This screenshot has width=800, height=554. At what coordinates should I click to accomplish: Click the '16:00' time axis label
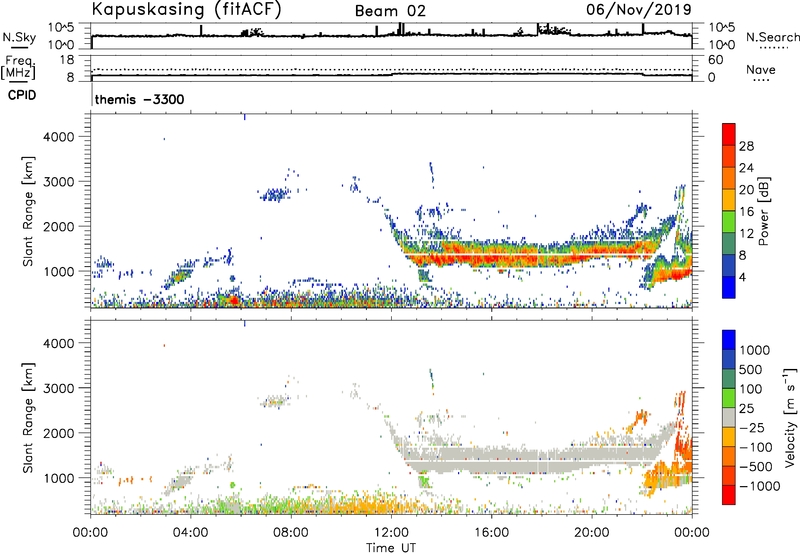(491, 533)
